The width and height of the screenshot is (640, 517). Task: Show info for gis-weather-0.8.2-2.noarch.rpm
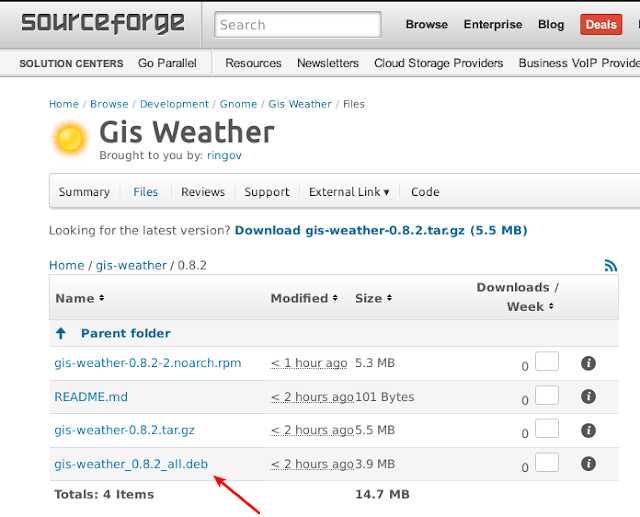pyautogui.click(x=588, y=363)
